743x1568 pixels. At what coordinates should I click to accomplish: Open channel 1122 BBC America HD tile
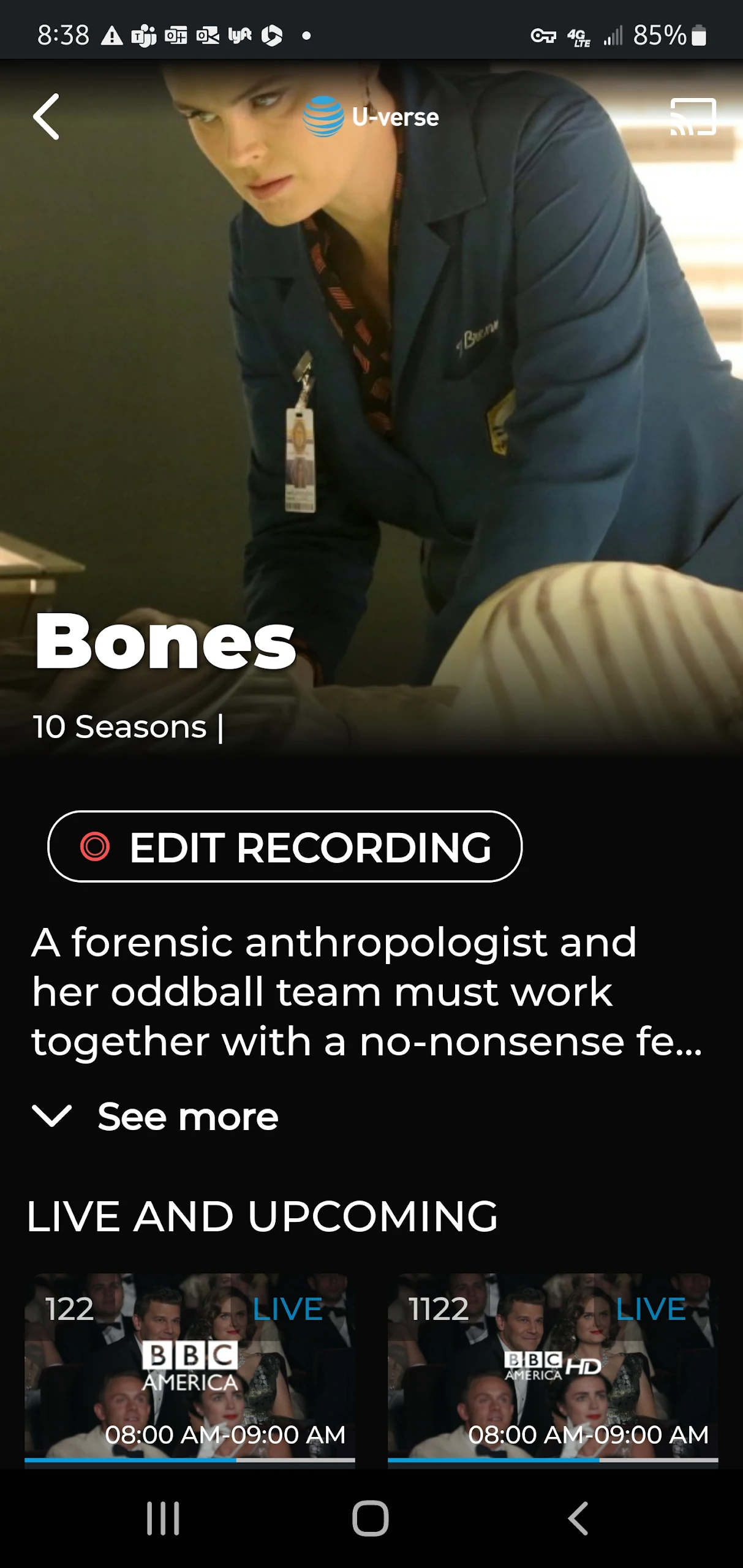[553, 1368]
